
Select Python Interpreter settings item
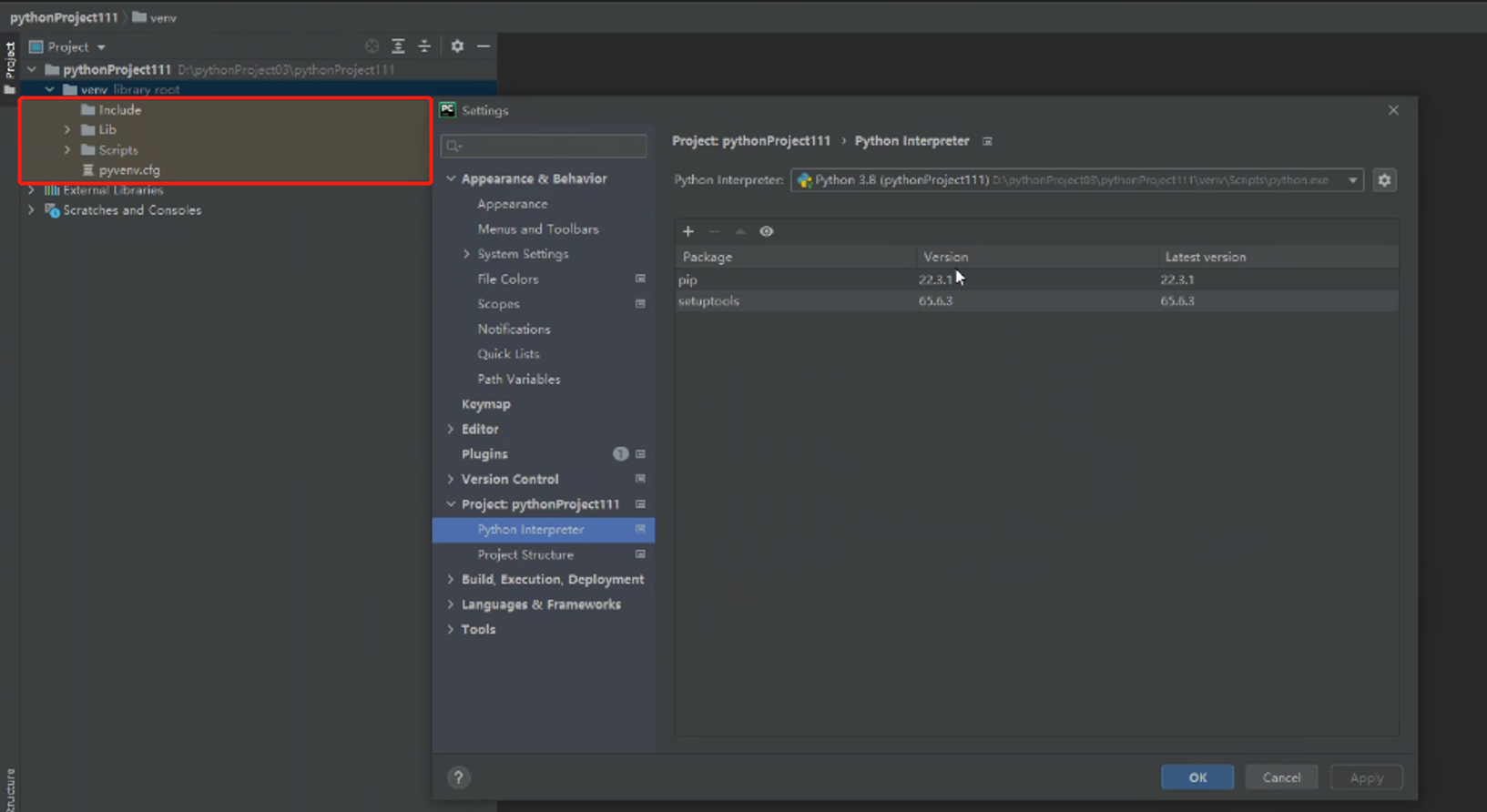[x=544, y=530]
